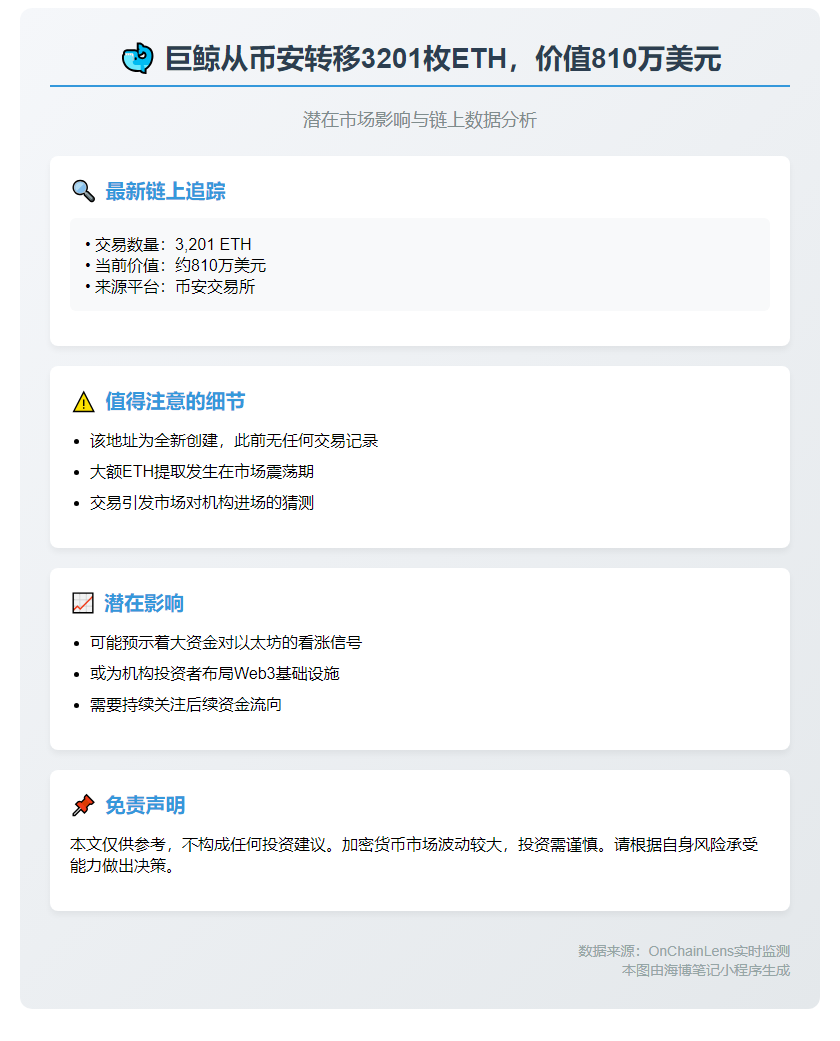840x1041 pixels.
Task: Click the footer line 本图由海博笔记小程序生成
Action: [x=706, y=971]
